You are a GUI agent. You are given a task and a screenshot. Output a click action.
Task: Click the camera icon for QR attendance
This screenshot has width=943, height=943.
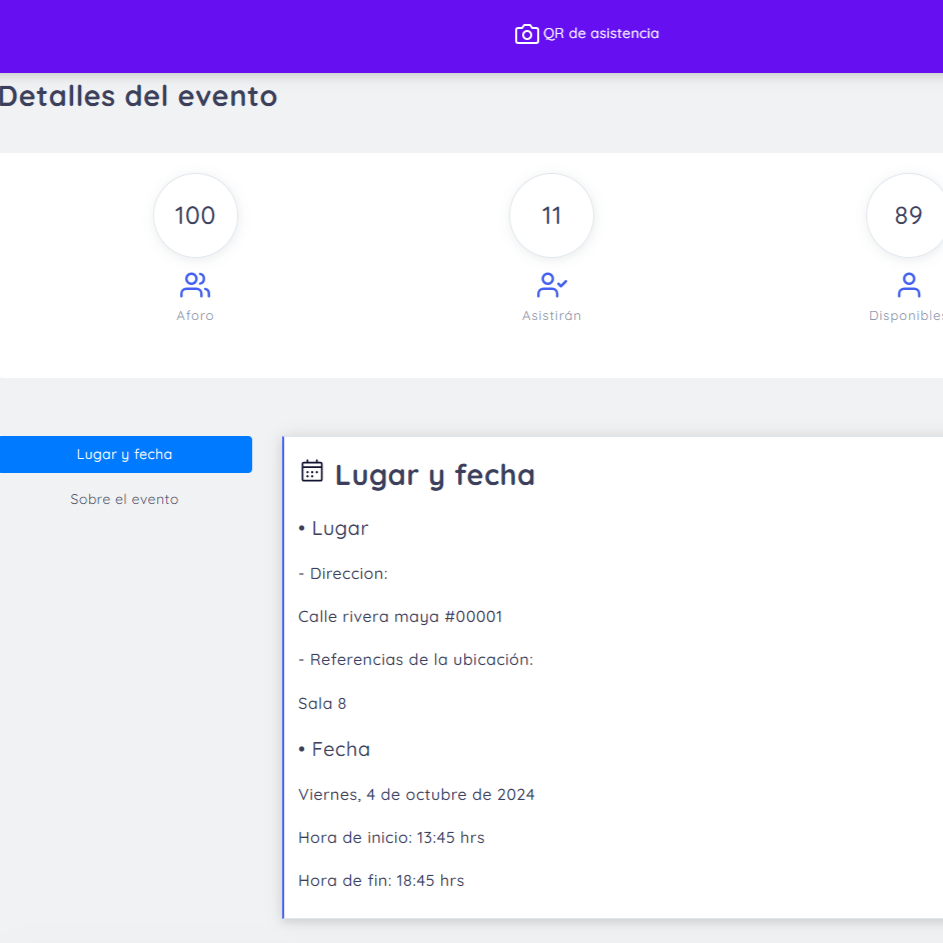526,34
